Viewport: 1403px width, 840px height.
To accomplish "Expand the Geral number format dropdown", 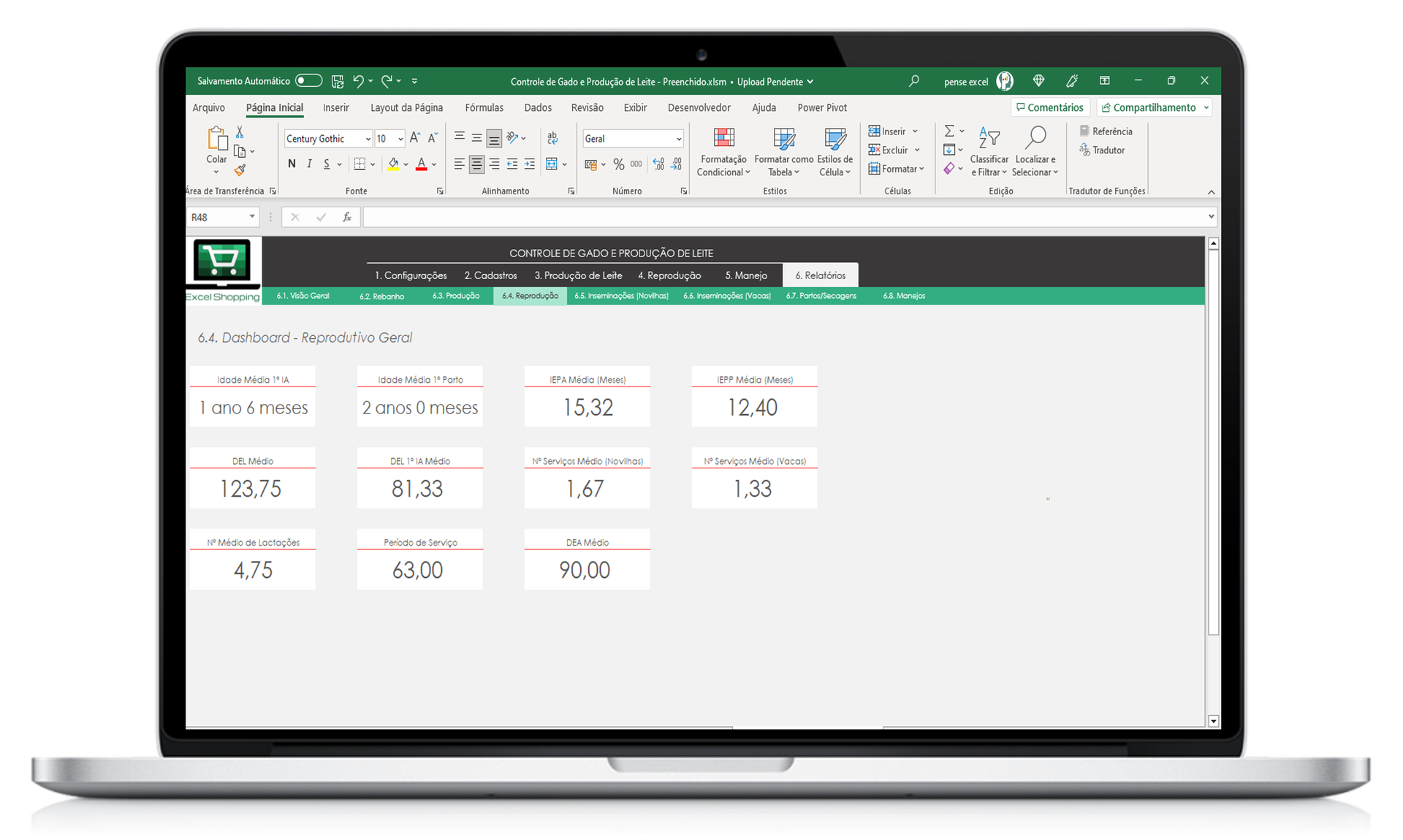I will (678, 139).
